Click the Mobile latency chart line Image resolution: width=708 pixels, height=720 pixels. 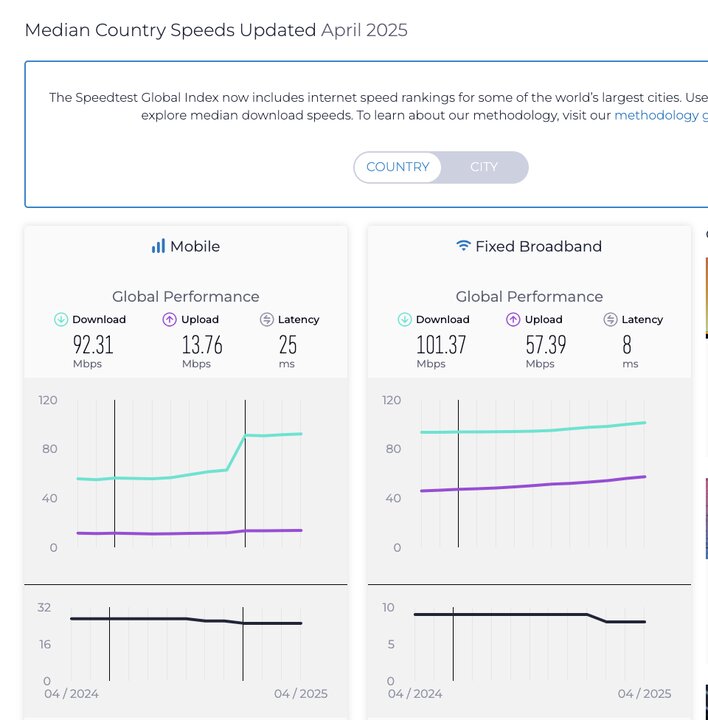150,619
